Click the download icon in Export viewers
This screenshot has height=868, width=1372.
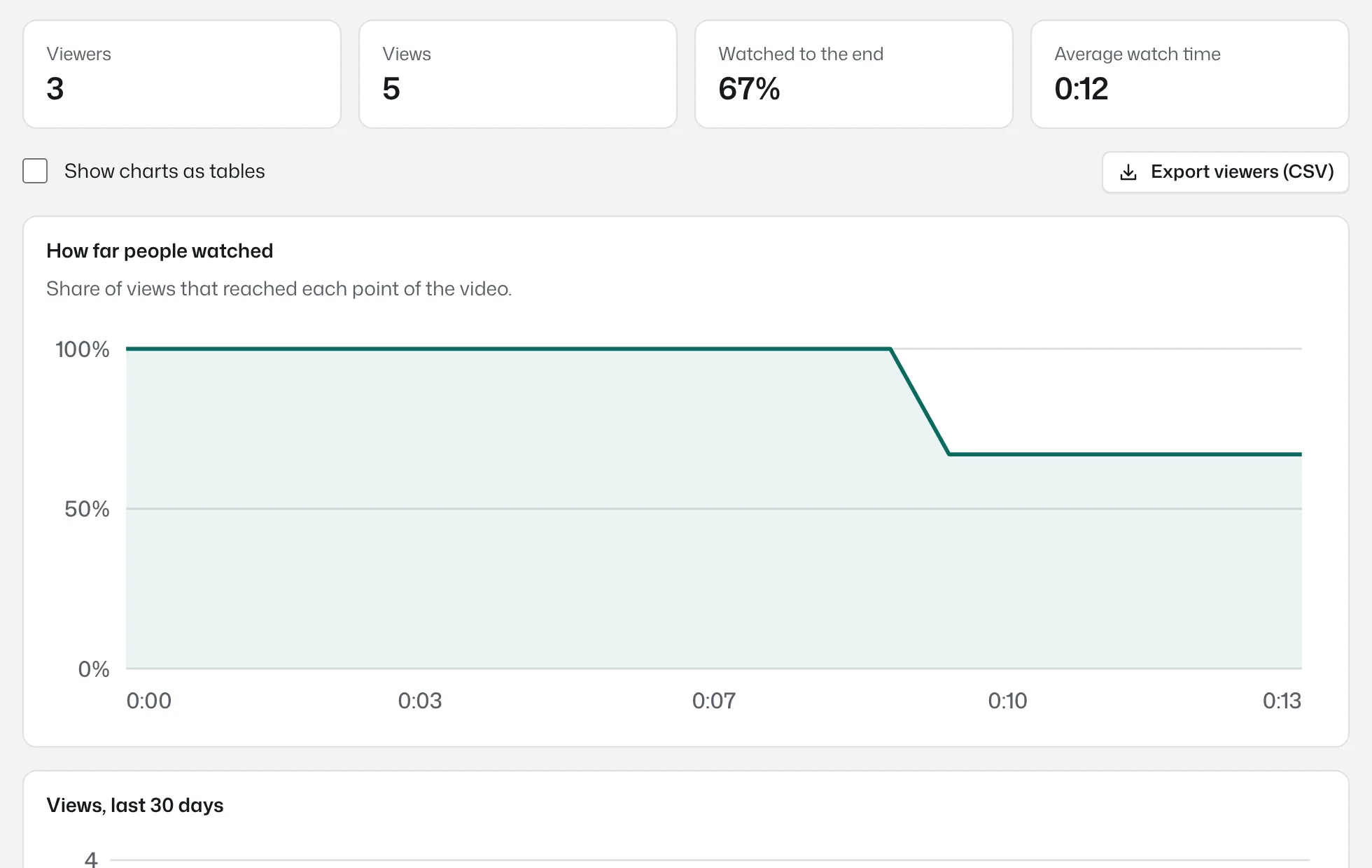point(1128,172)
